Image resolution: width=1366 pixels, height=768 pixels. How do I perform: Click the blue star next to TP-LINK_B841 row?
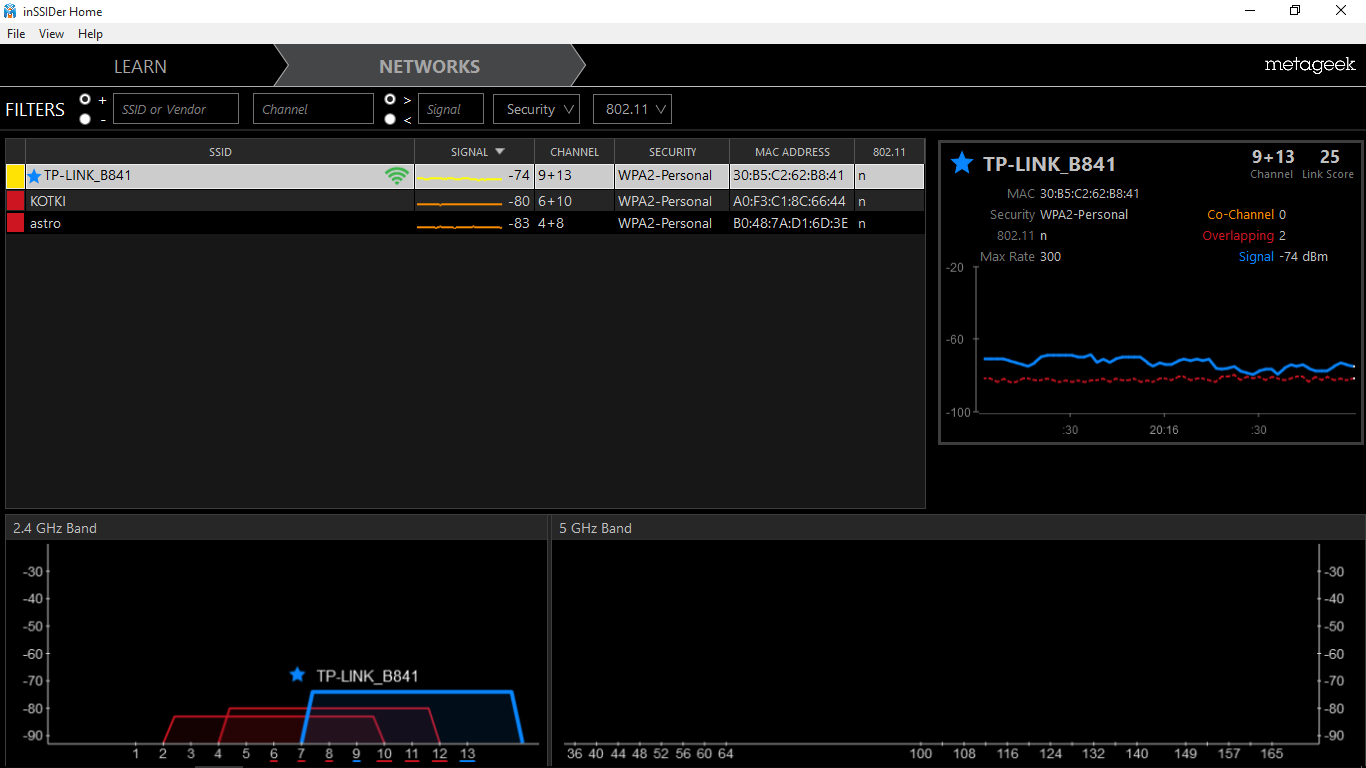pyautogui.click(x=35, y=176)
